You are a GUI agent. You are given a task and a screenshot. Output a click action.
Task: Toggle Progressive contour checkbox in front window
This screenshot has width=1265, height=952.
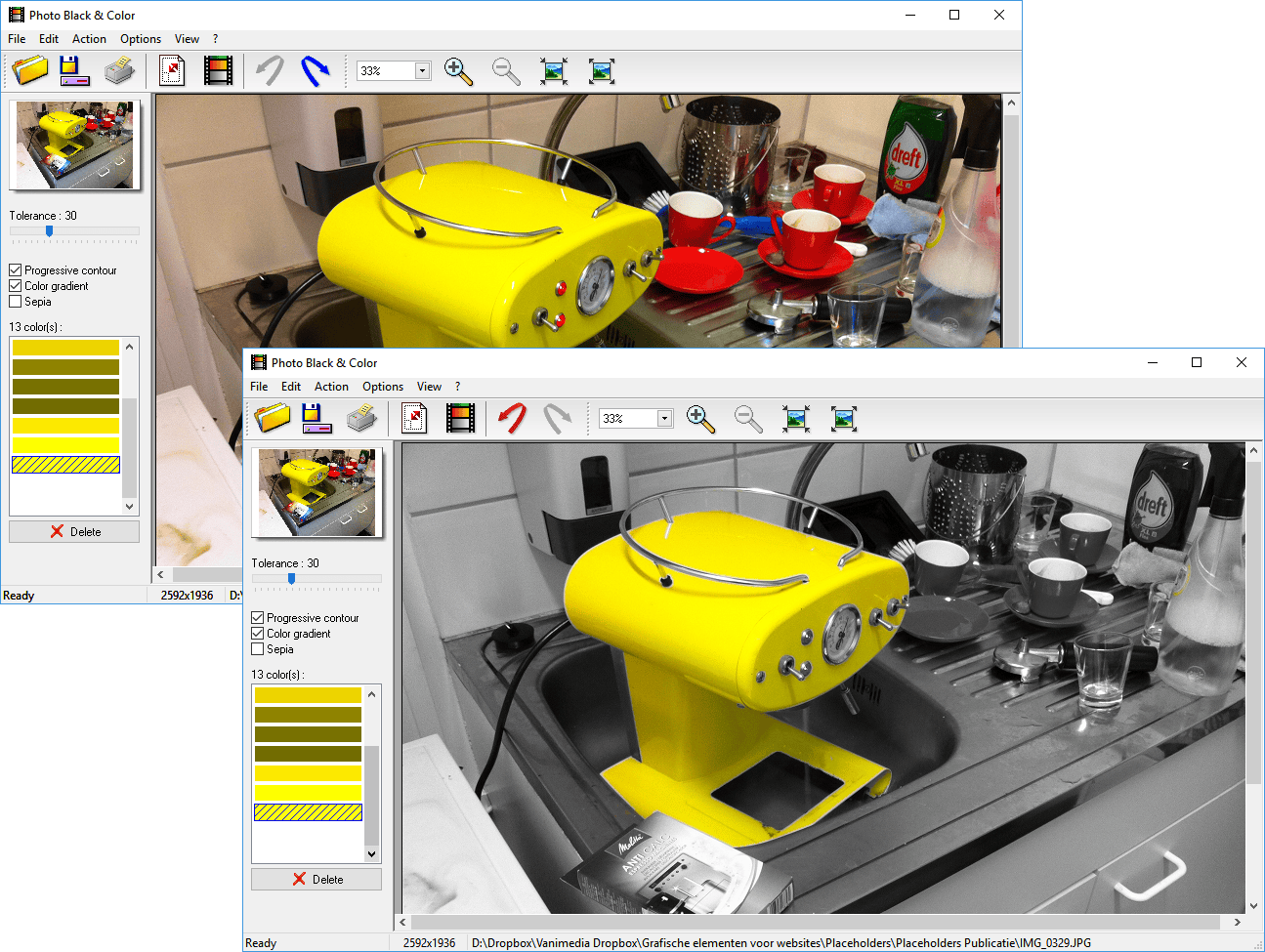[x=258, y=618]
